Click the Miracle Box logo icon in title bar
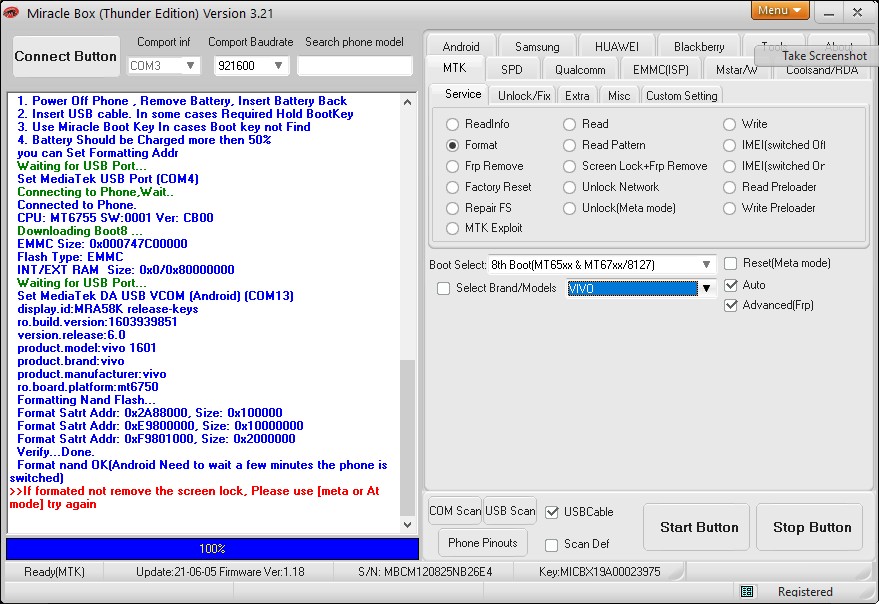 (11, 12)
